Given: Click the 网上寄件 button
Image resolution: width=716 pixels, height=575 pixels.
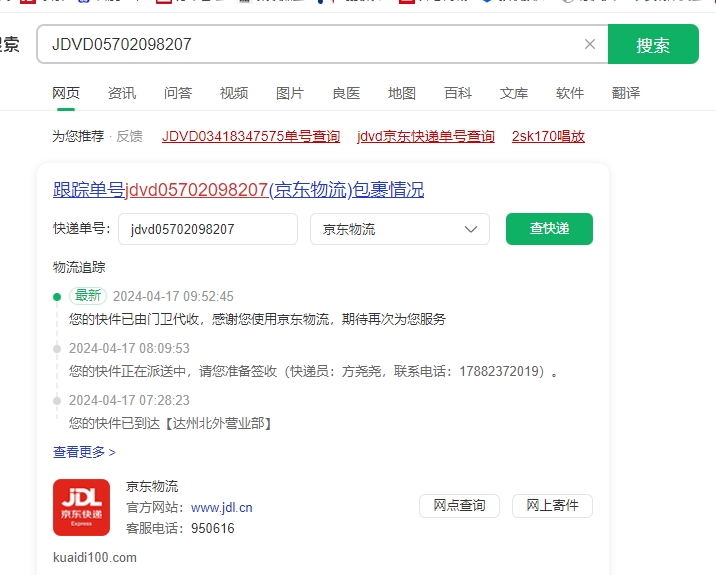Looking at the screenshot, I should (x=552, y=506).
